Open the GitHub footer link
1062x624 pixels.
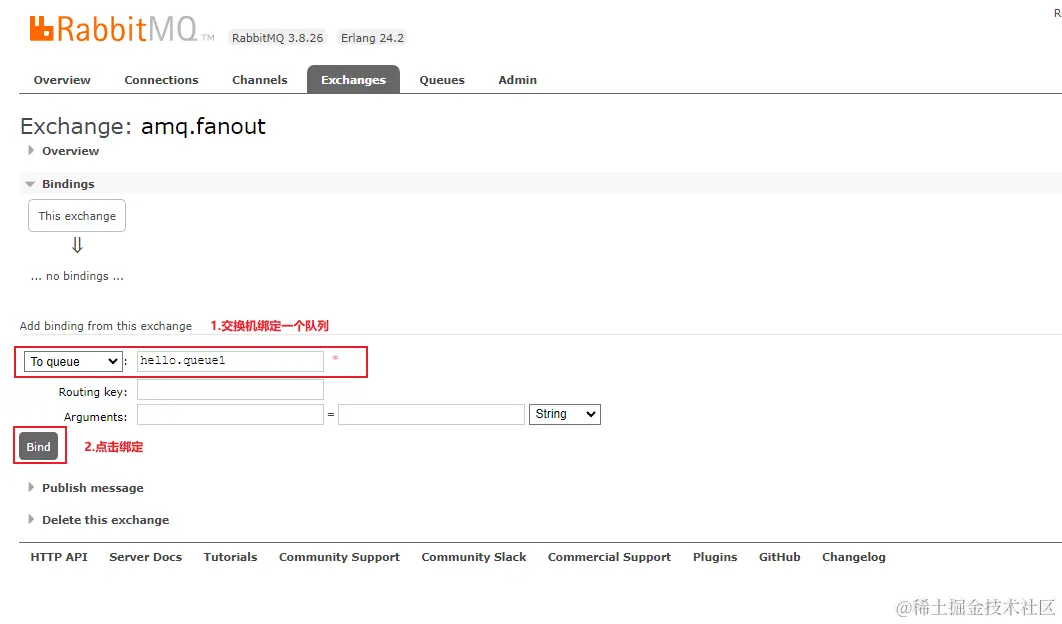click(779, 557)
